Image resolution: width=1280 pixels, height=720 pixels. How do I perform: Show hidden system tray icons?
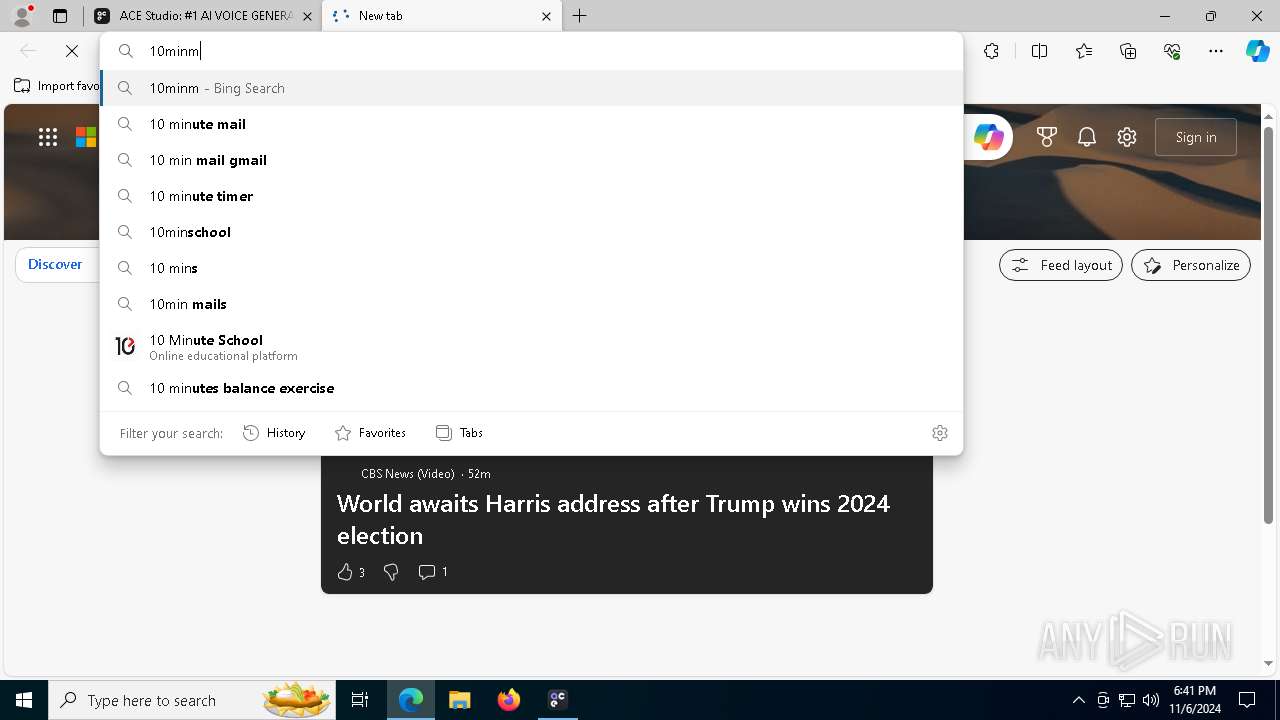(x=1078, y=700)
